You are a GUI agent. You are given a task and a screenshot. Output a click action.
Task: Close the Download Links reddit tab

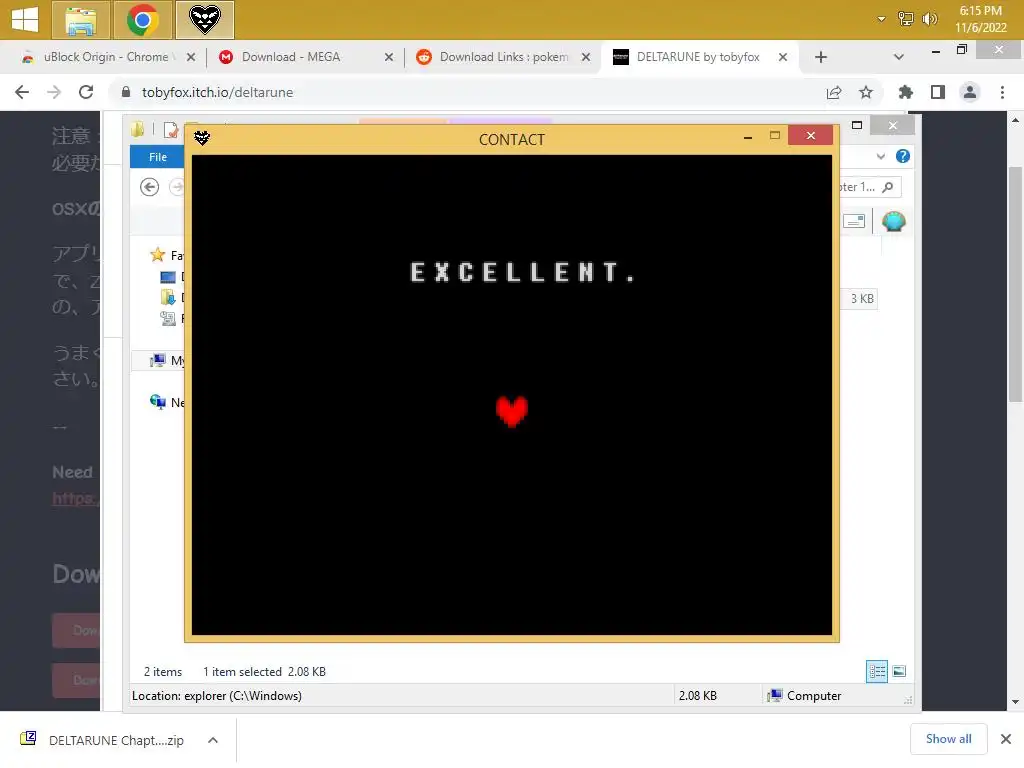pos(586,57)
